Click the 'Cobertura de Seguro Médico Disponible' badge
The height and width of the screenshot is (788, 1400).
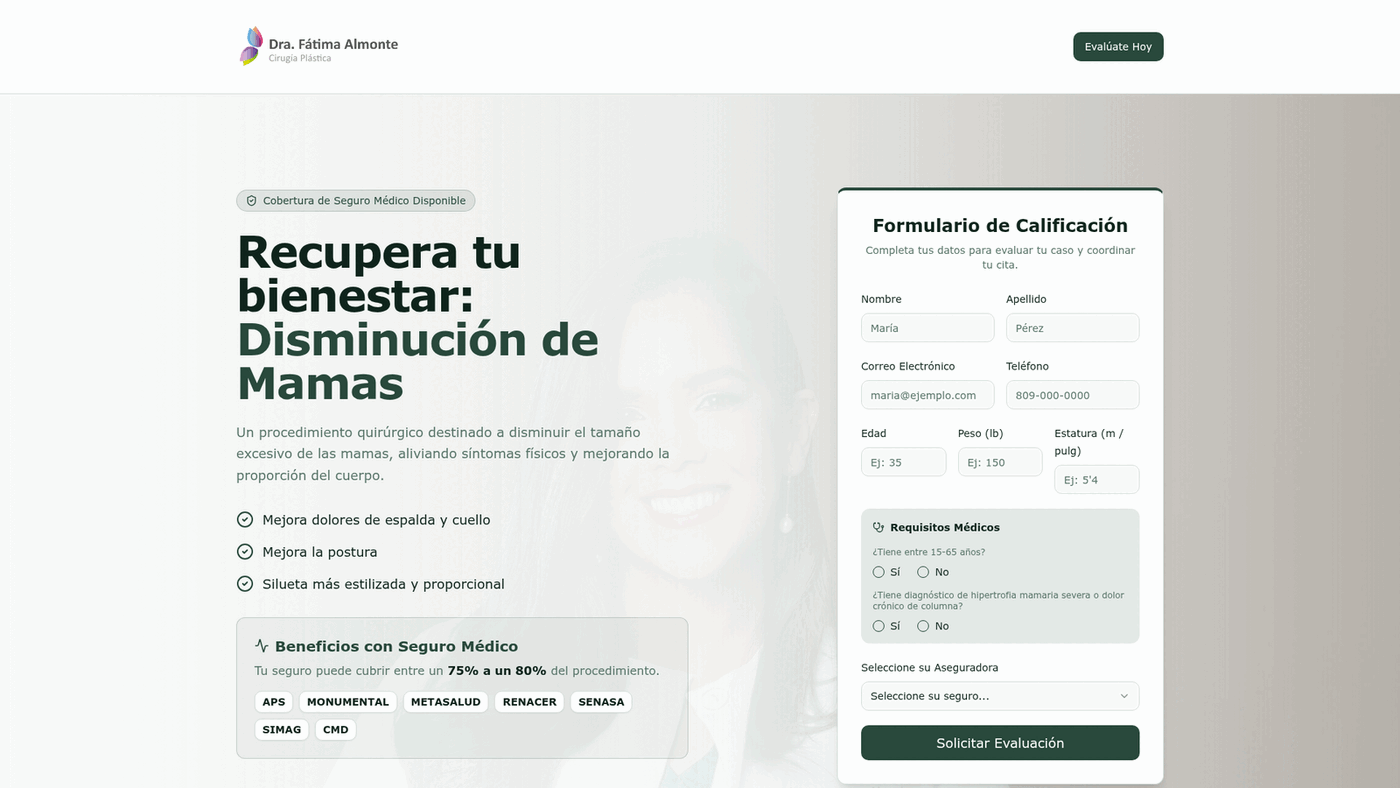(x=356, y=201)
